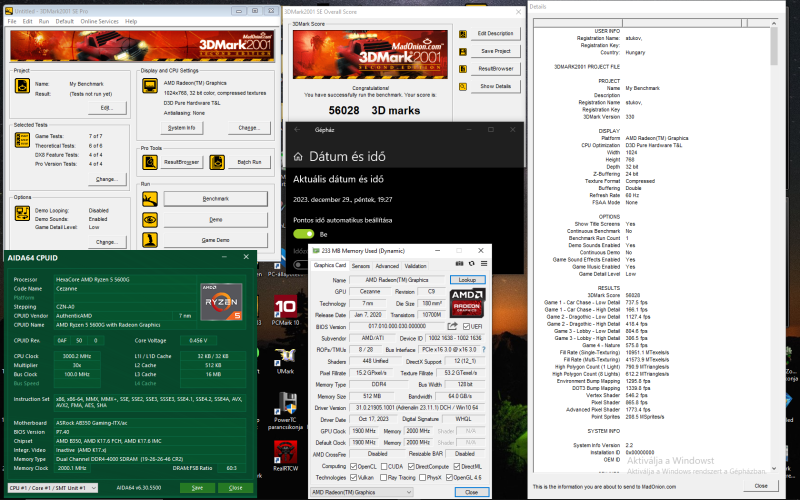Screen dimensions: 800x500
Task: Toggle the CUDA checkbox
Action: [x=384, y=466]
